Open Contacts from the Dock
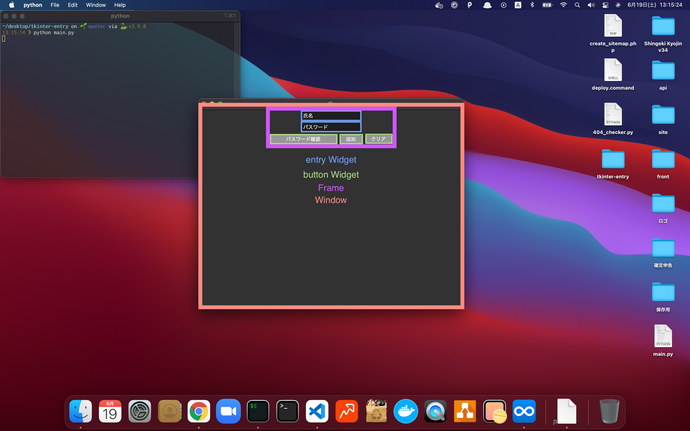The image size is (690, 431). point(169,411)
